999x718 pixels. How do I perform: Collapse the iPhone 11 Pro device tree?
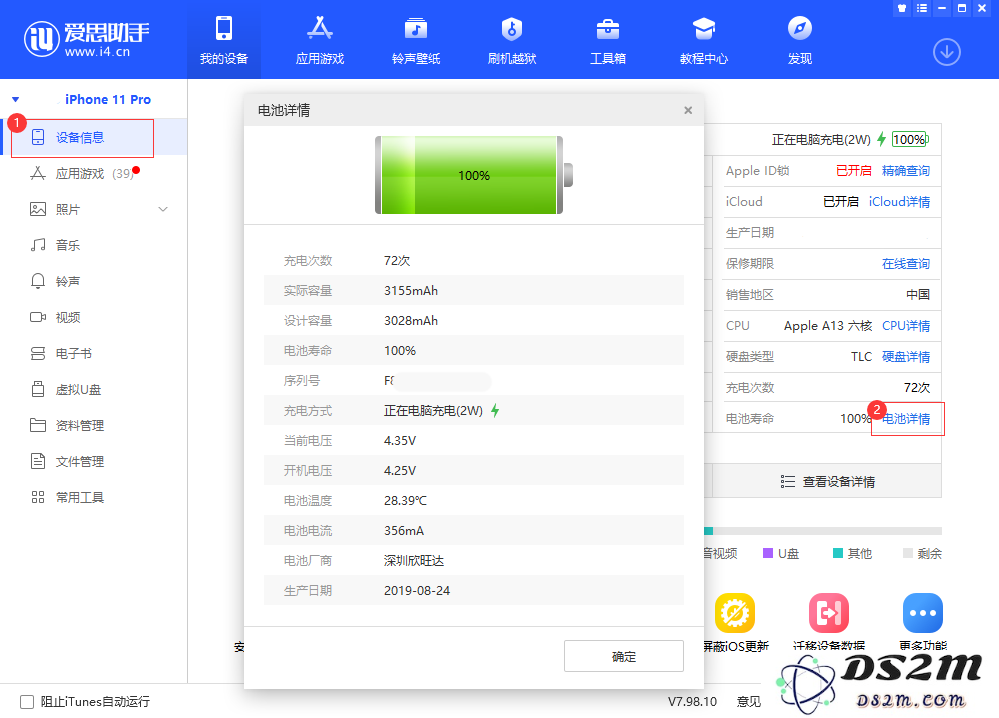click(16, 99)
